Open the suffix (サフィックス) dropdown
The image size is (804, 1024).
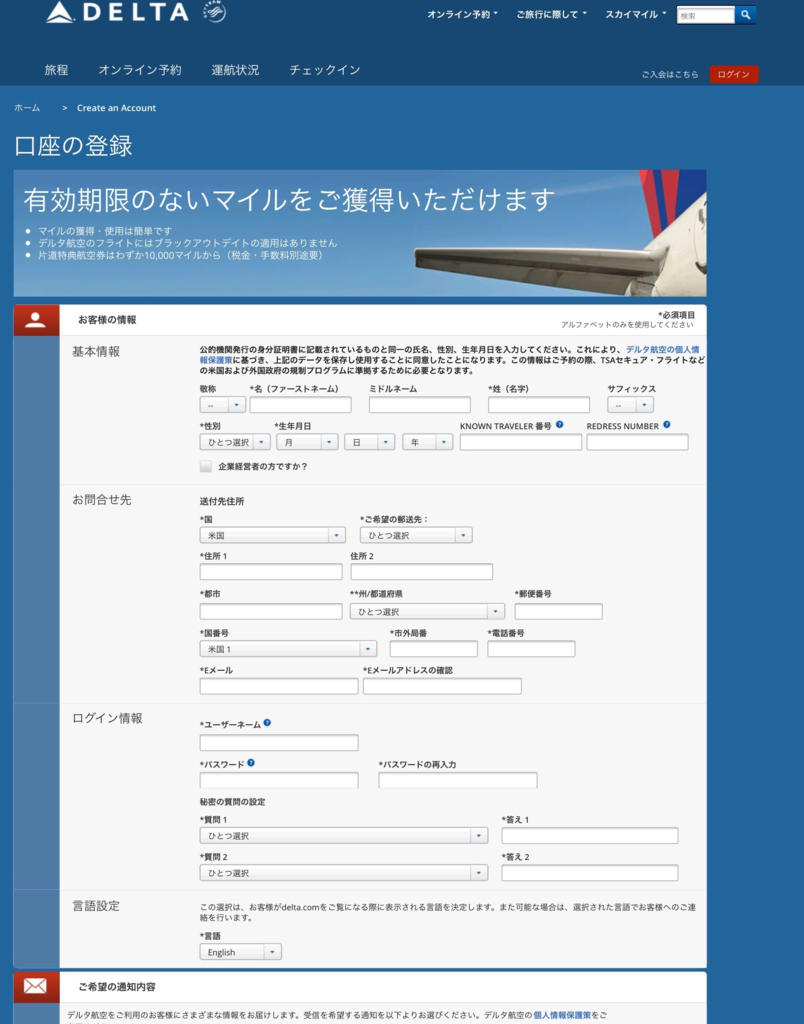[630, 405]
